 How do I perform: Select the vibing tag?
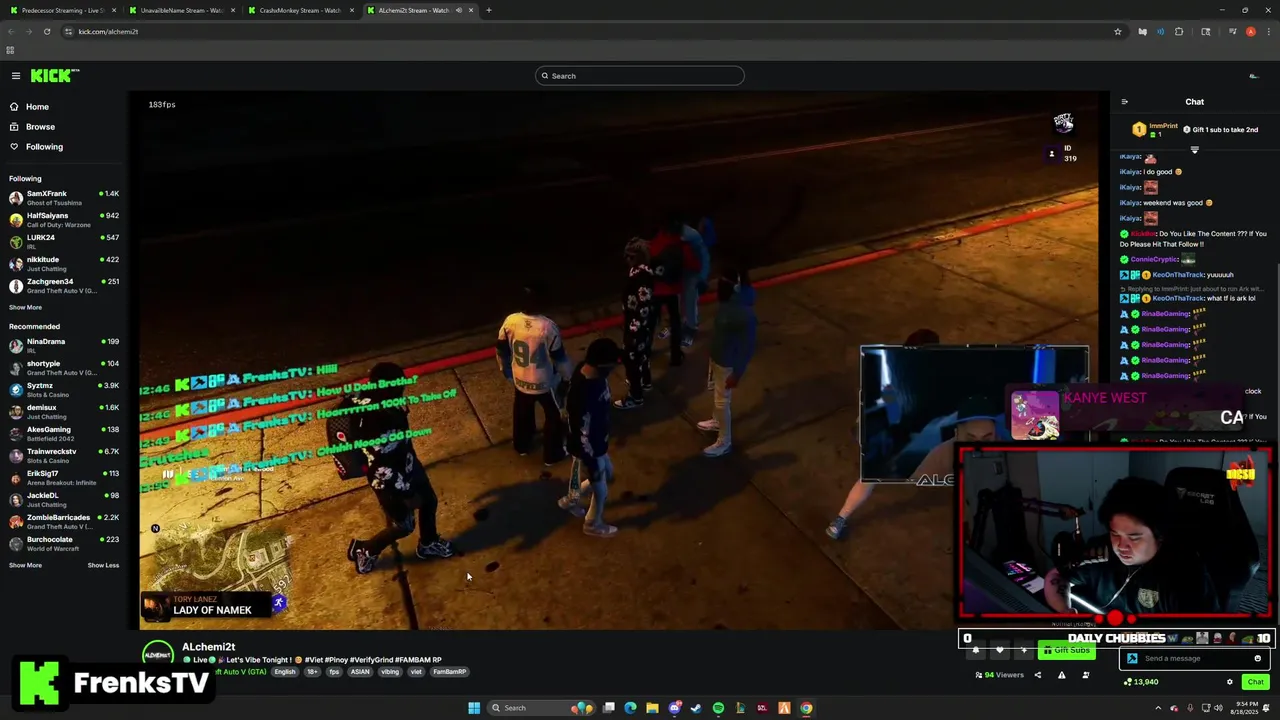(x=390, y=672)
